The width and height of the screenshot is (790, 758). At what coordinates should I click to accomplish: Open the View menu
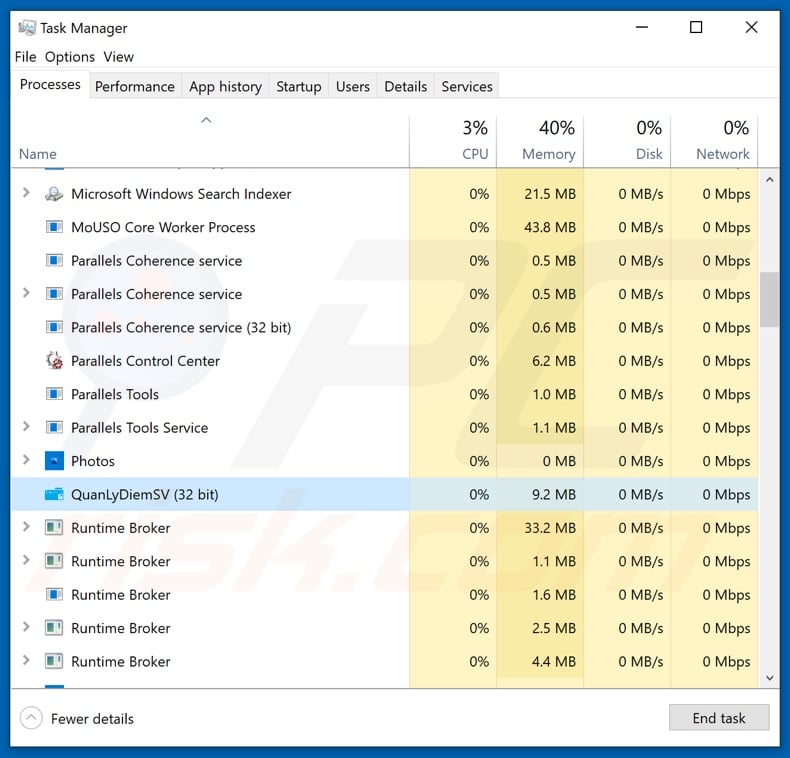click(x=118, y=57)
